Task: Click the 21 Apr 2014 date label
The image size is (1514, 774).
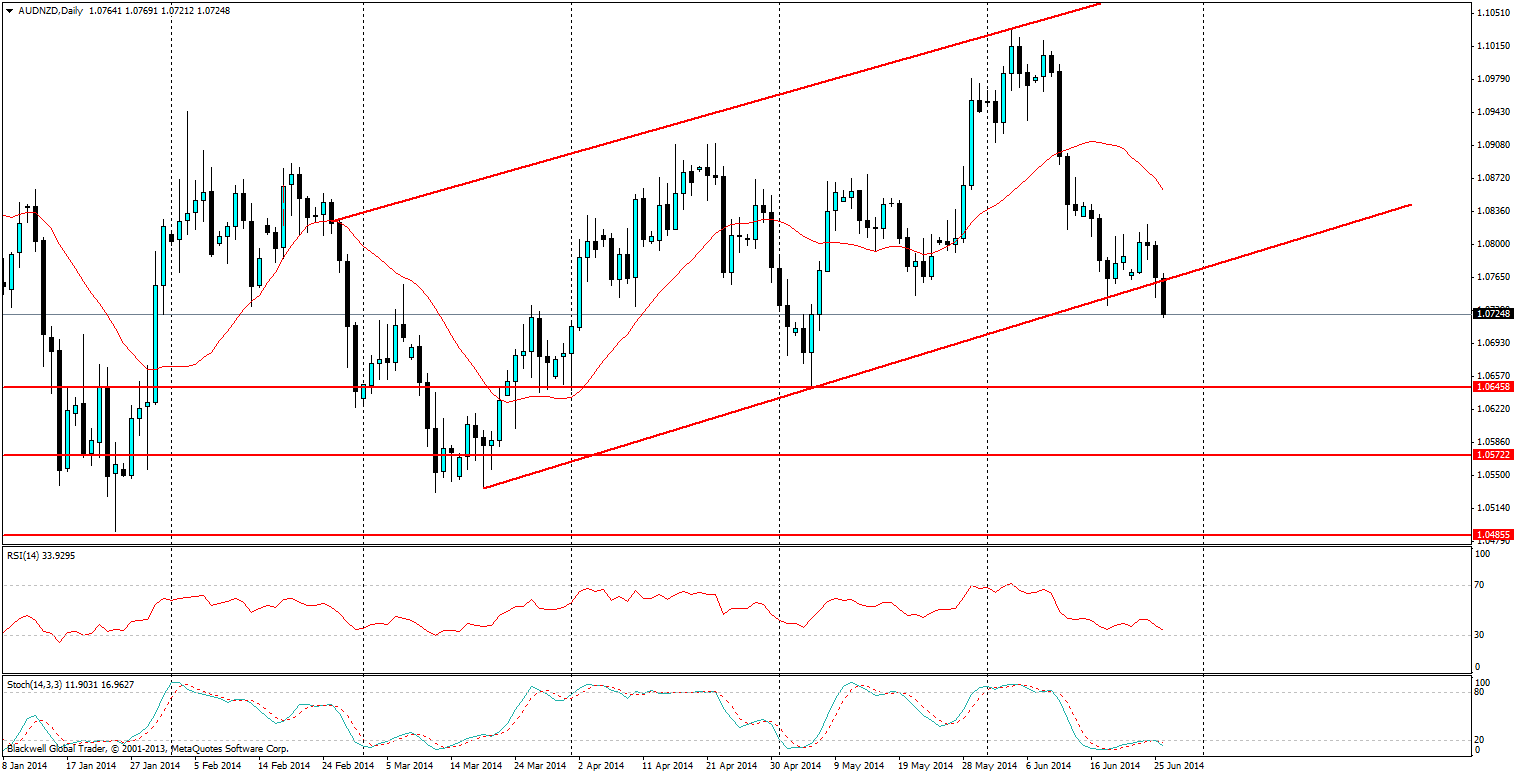Action: tap(731, 766)
